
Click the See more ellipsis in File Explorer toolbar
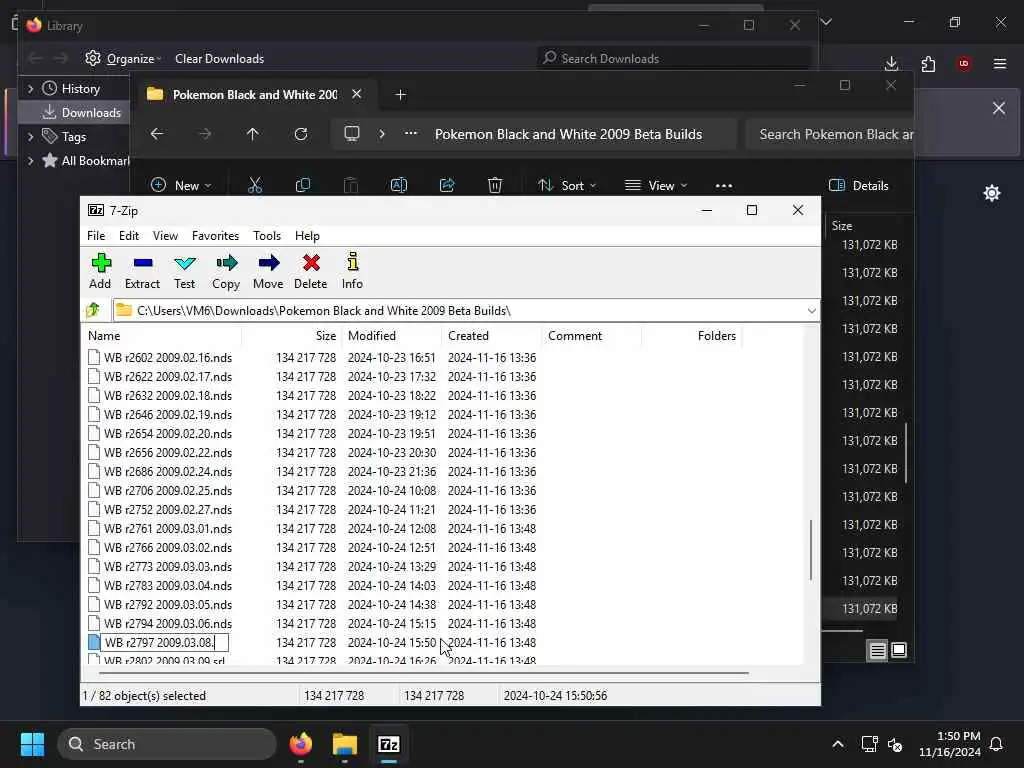[724, 185]
